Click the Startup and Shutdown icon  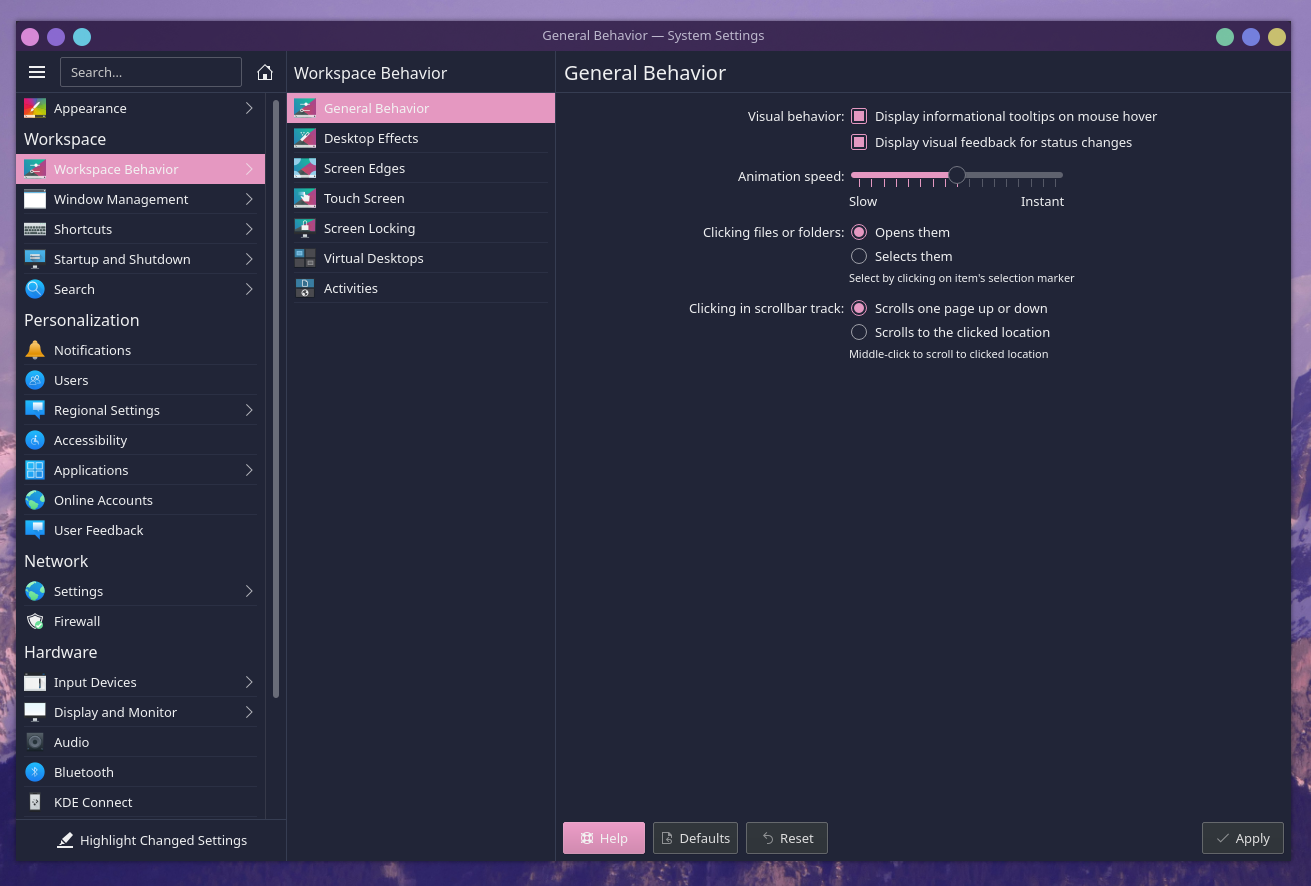(35, 259)
